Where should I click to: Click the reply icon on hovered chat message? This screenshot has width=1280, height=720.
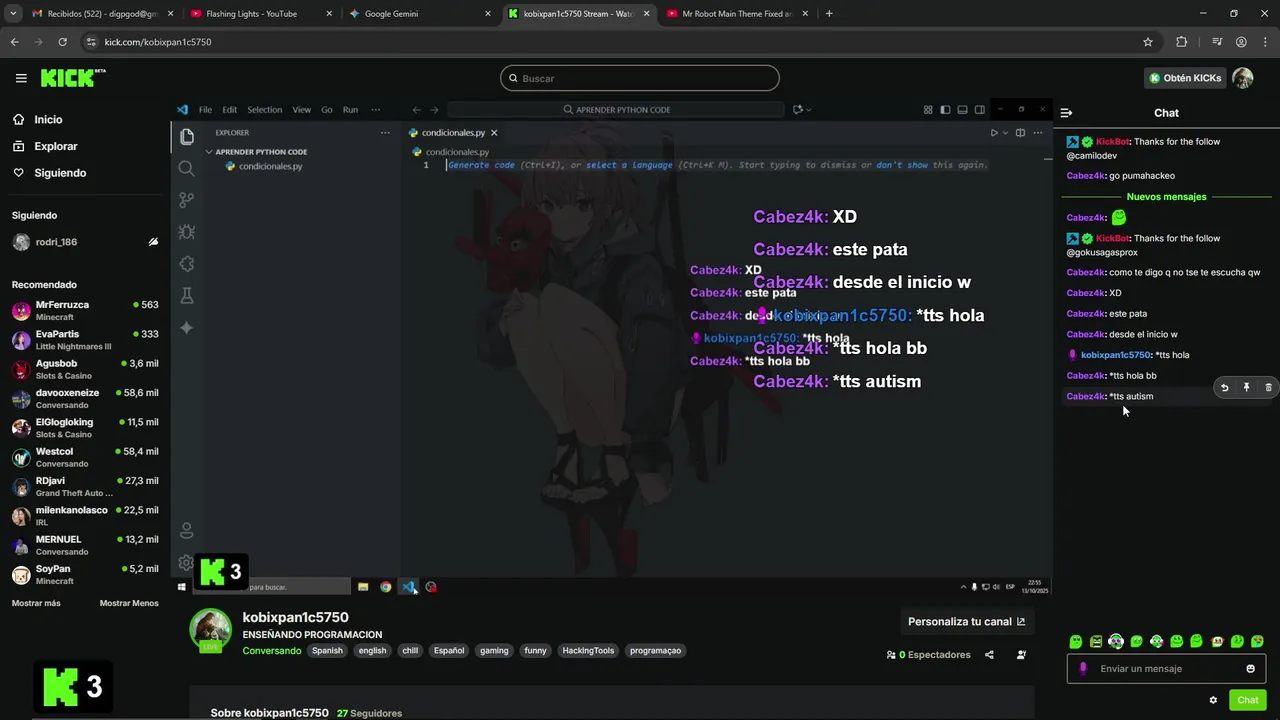pyautogui.click(x=1224, y=387)
